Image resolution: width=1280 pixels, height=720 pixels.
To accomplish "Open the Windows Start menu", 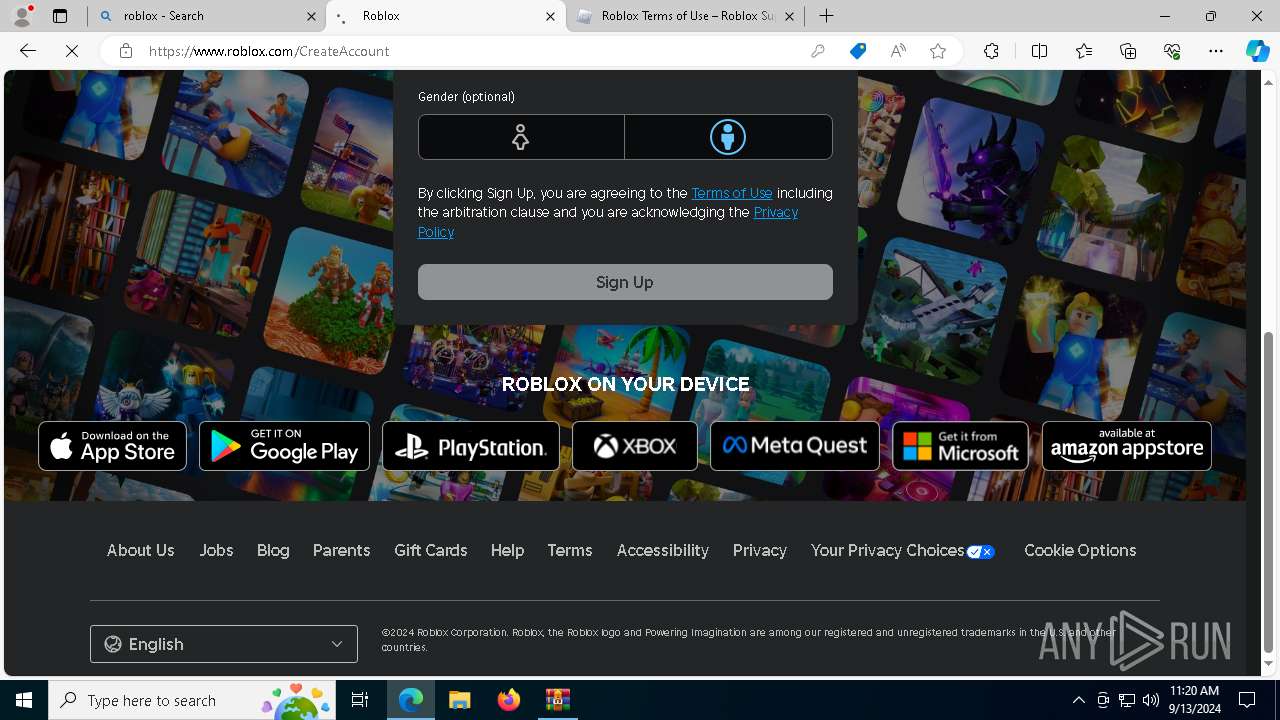I will click(24, 700).
